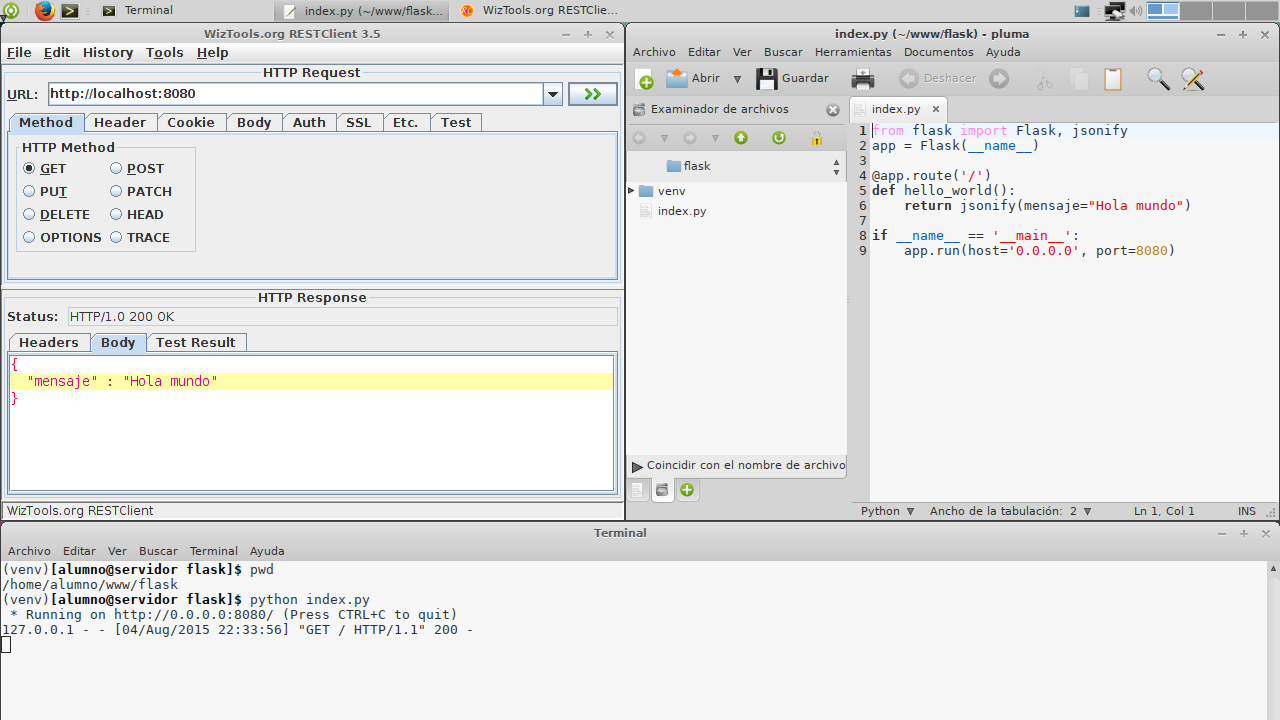The width and height of the screenshot is (1280, 720).
Task: Go up to parent folder in file browser
Action: [741, 138]
